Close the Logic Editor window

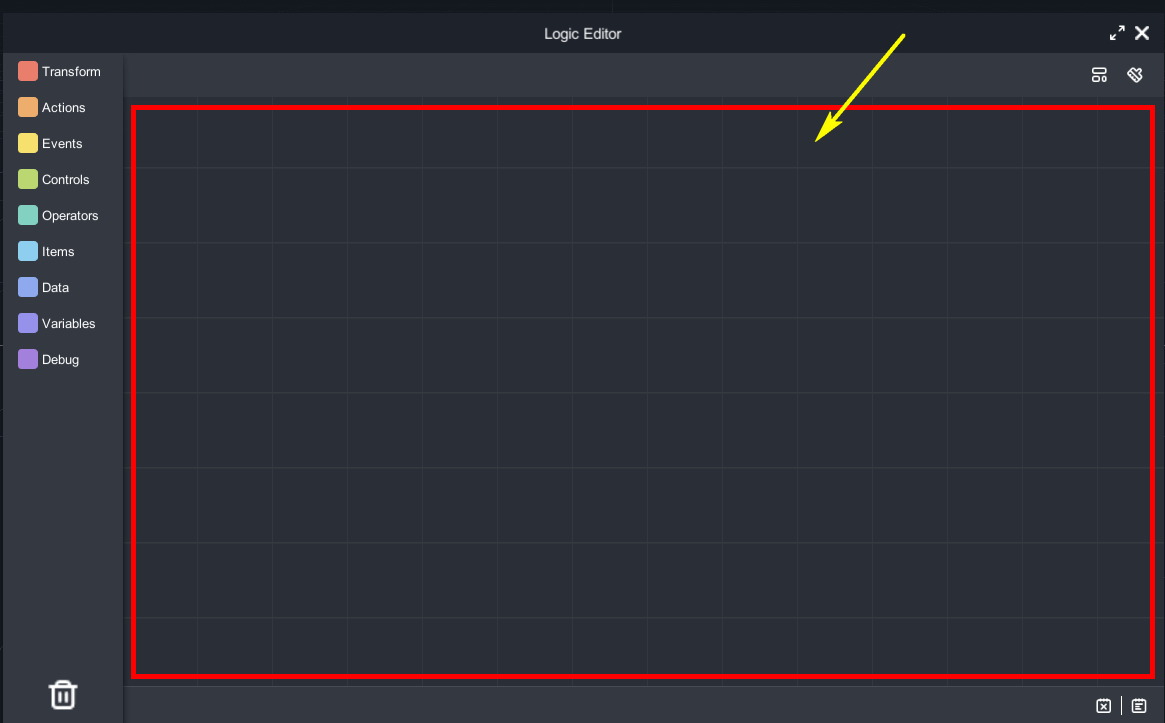coord(1142,33)
